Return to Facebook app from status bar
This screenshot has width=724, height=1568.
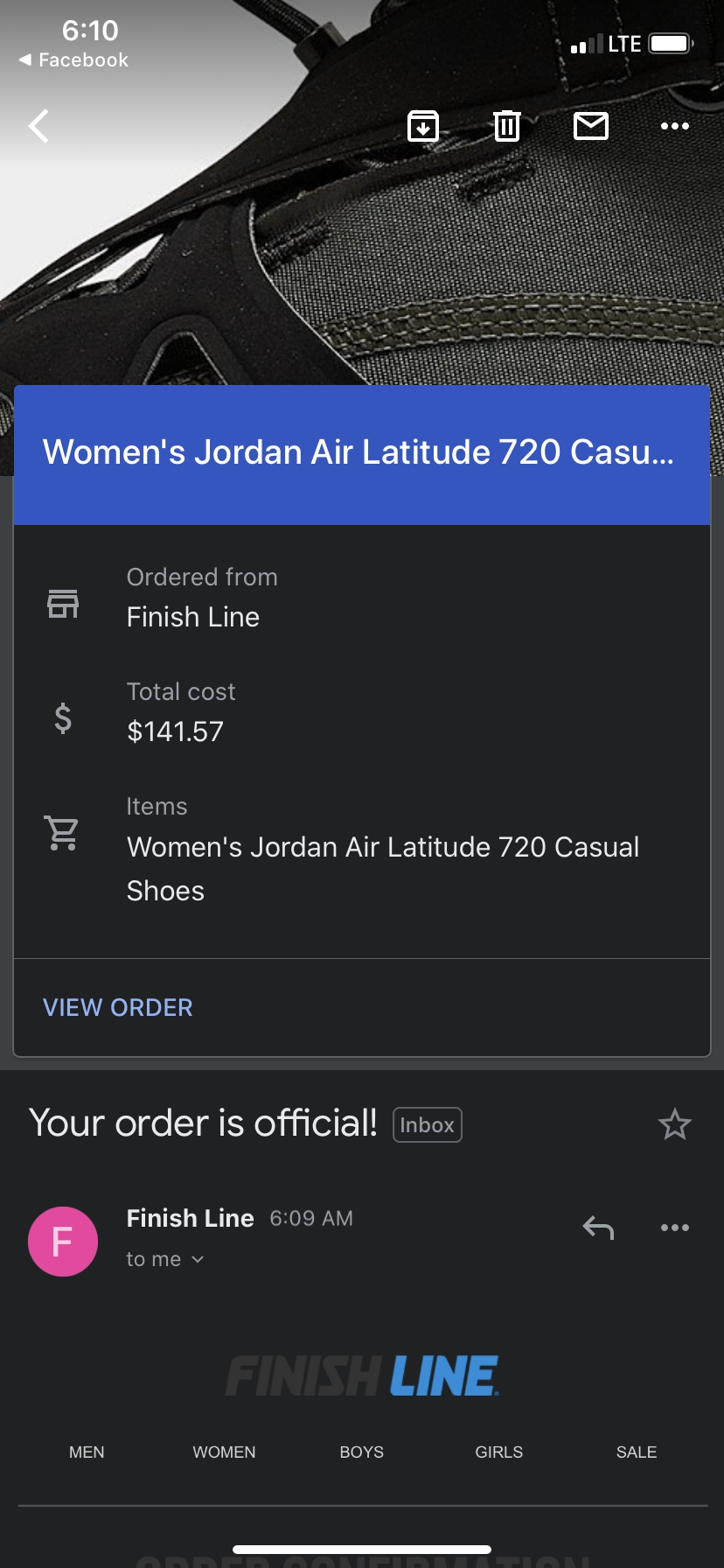pos(74,59)
